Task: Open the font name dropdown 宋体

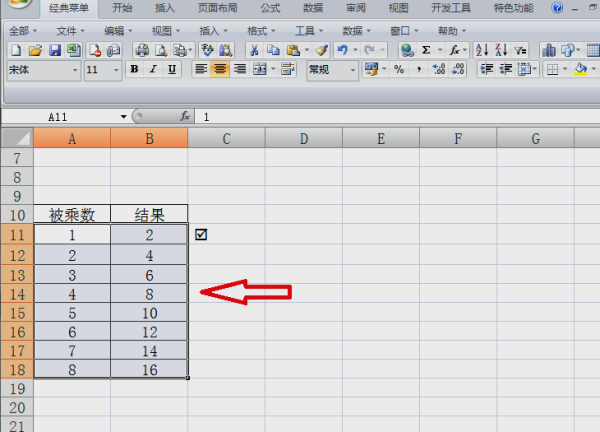Action: point(75,70)
